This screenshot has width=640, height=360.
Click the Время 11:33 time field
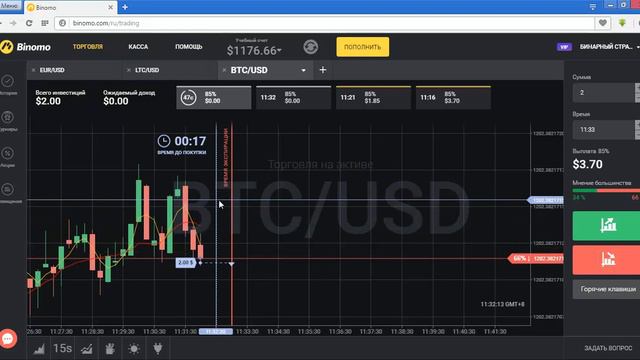pos(604,130)
